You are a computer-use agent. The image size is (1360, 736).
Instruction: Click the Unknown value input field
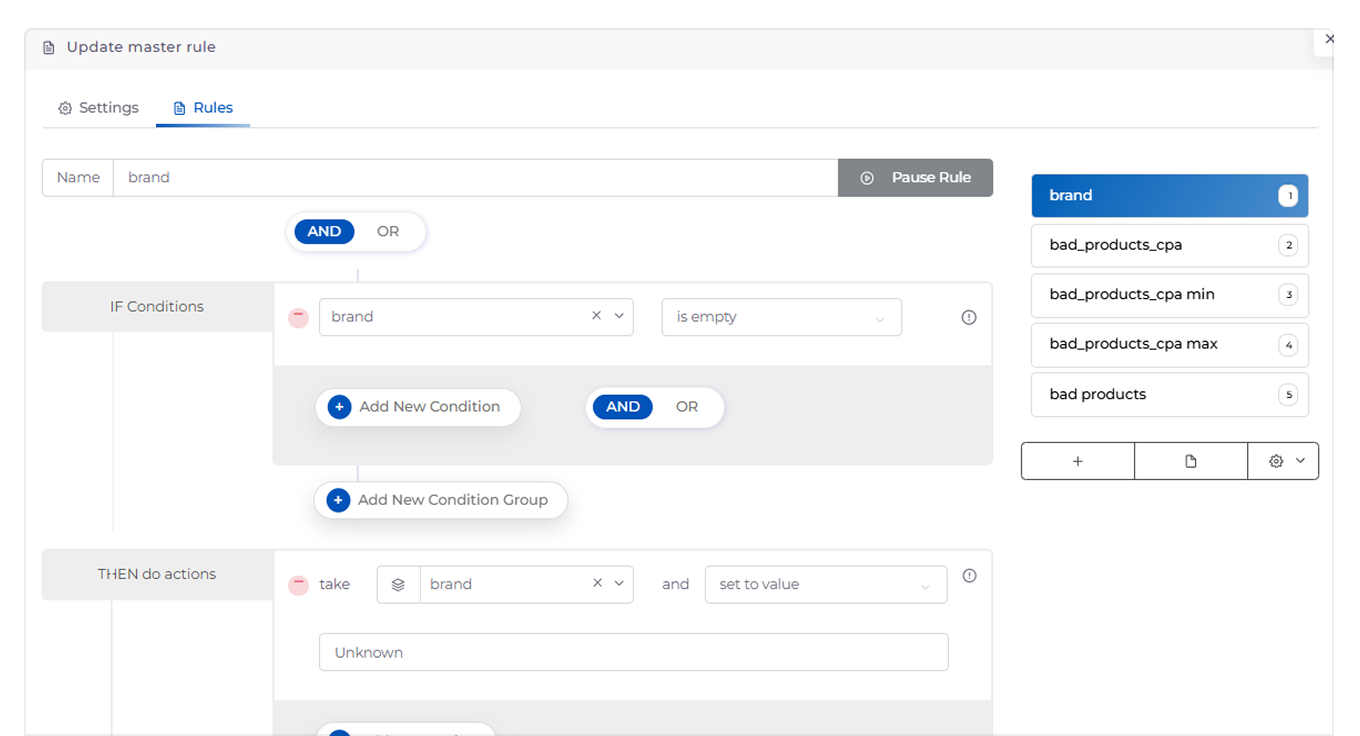(633, 652)
